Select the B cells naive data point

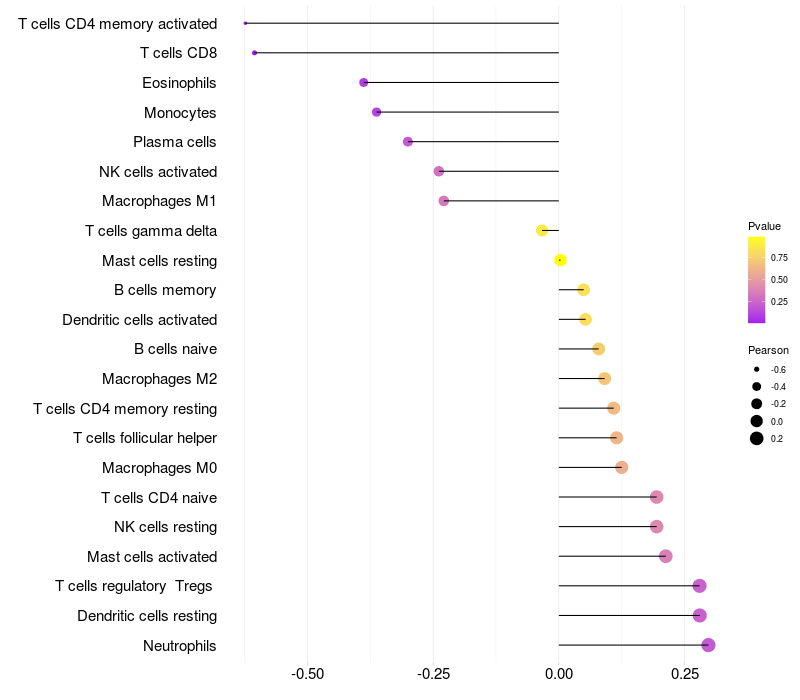tap(598, 349)
